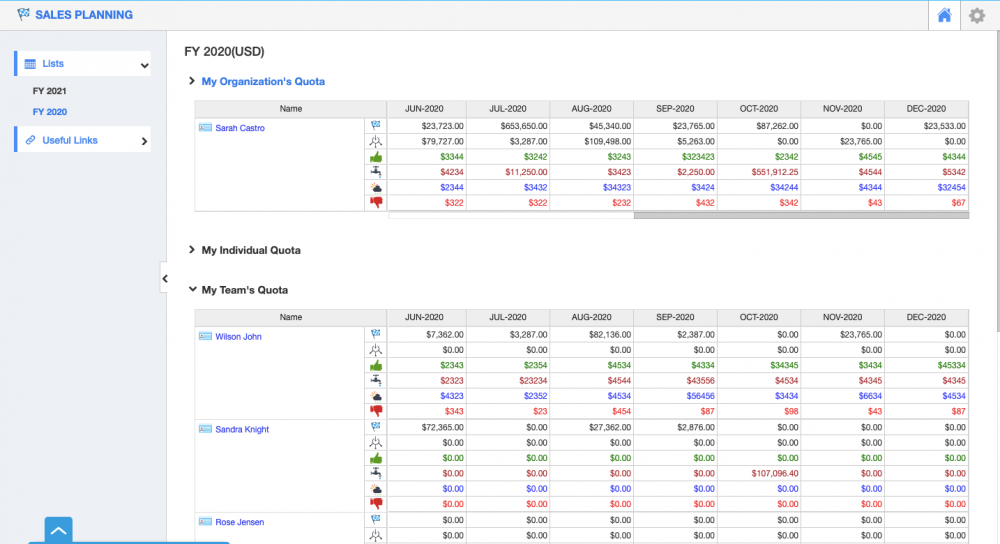This screenshot has width=1000, height=544.
Task: Click Sarah Castro's red thumbs-down icon
Action: (376, 202)
